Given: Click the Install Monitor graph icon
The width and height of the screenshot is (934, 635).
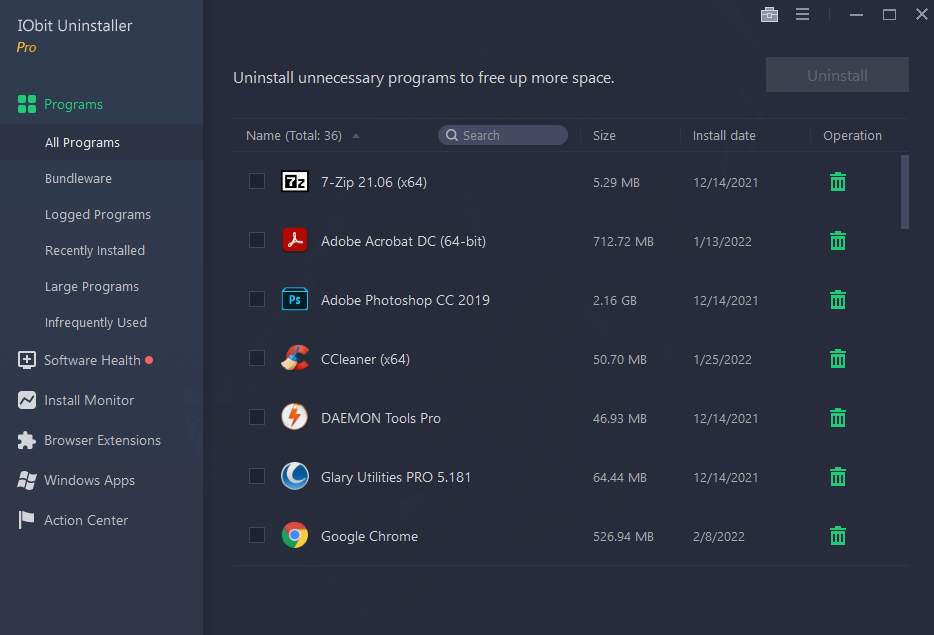Looking at the screenshot, I should (27, 400).
